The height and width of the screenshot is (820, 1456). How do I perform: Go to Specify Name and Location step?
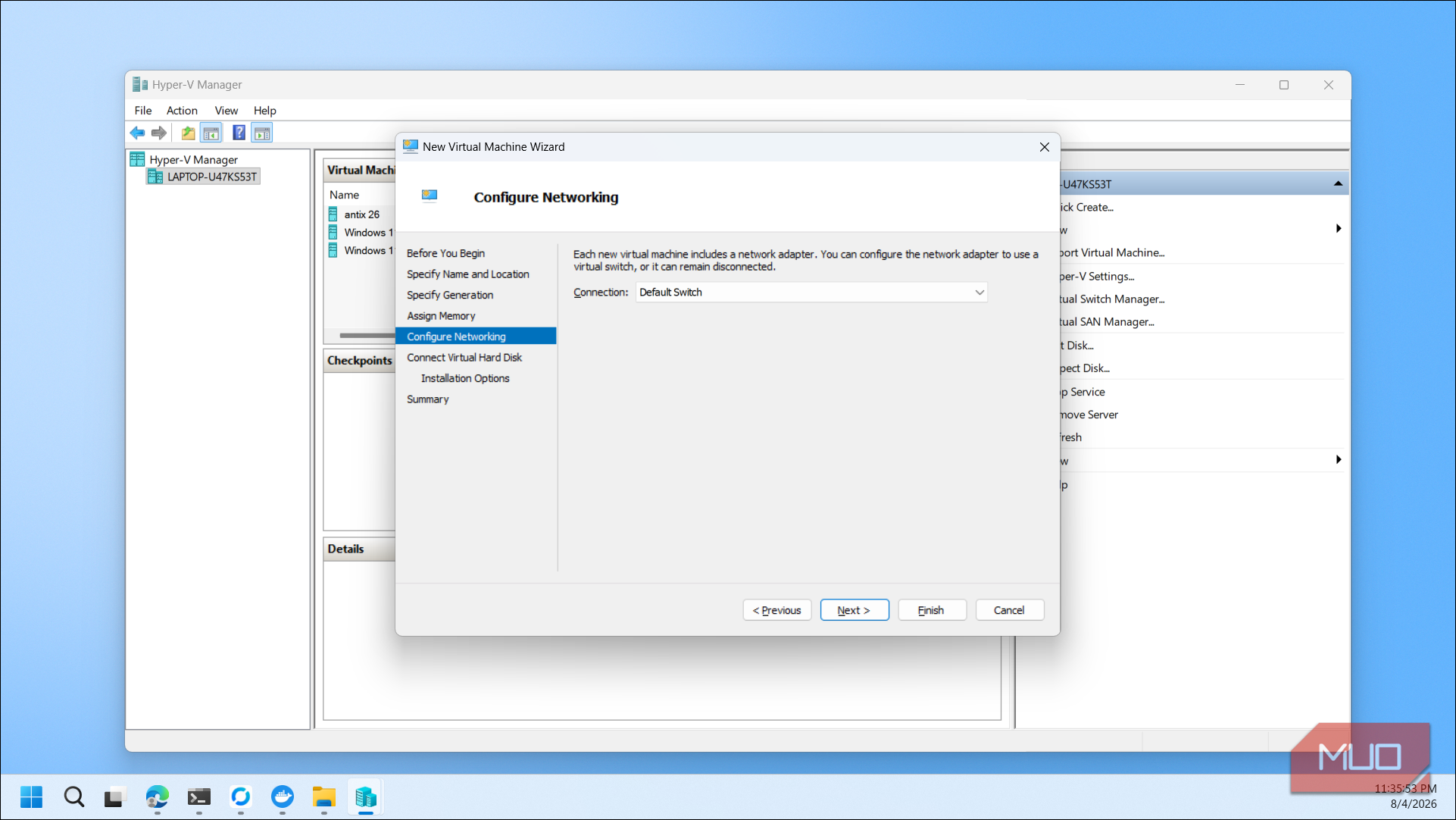tap(467, 274)
